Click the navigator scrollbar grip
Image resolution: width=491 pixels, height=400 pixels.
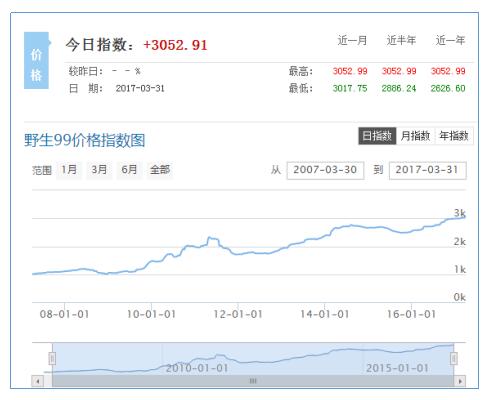[253, 381]
